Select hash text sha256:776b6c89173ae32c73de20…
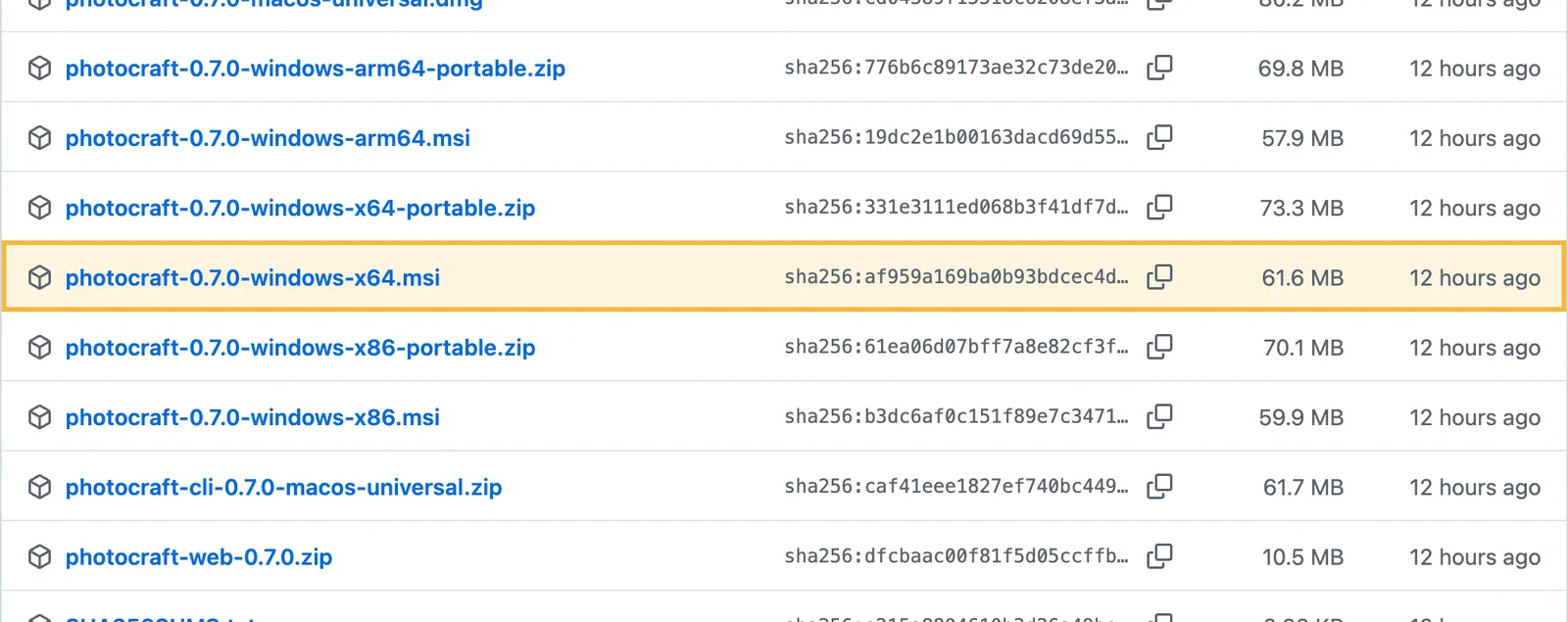The image size is (1568, 622). pos(956,68)
